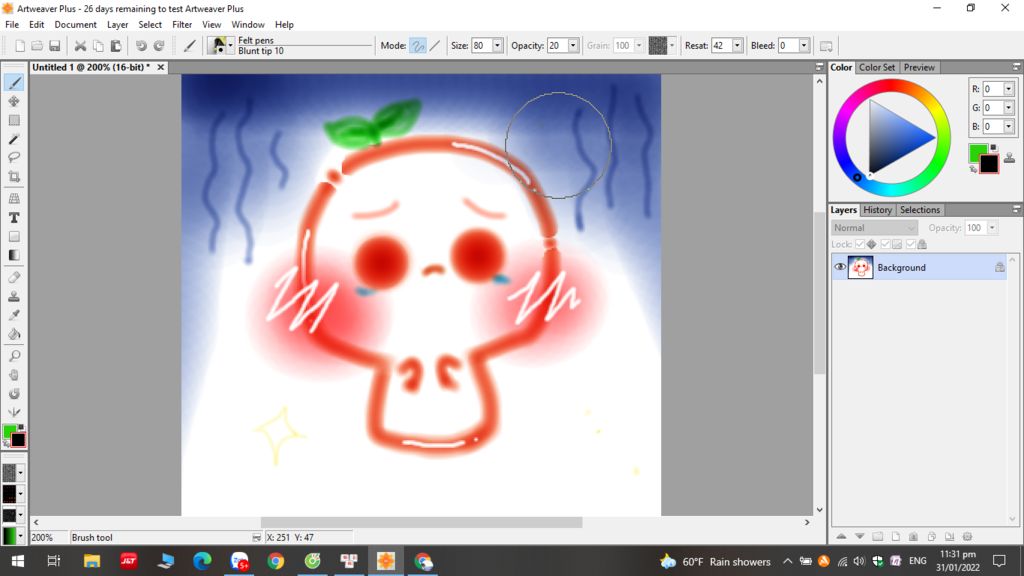Select the Stamp tool
This screenshot has width=1024, height=576.
click(x=14, y=296)
